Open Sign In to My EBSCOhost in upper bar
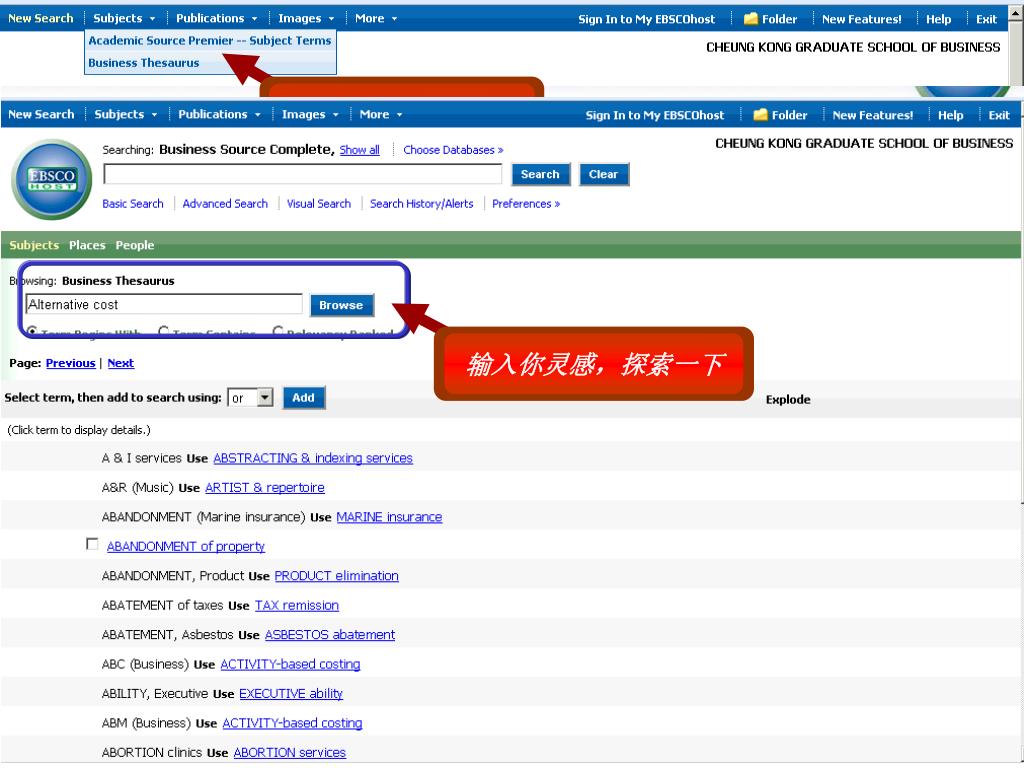This screenshot has width=1024, height=768. 647,20
